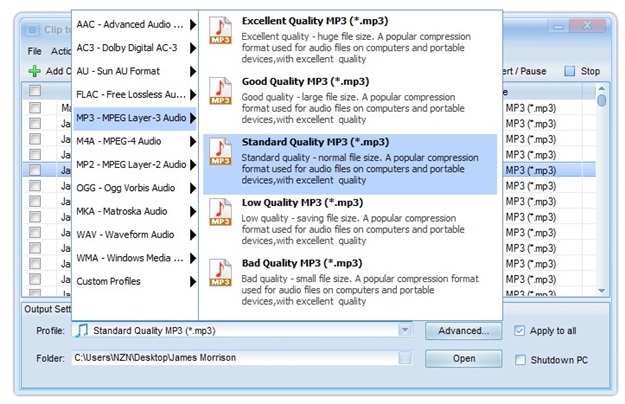Expand AC3 - Dolby Digital AC-3 submenu
The image size is (625, 404).
(136, 48)
